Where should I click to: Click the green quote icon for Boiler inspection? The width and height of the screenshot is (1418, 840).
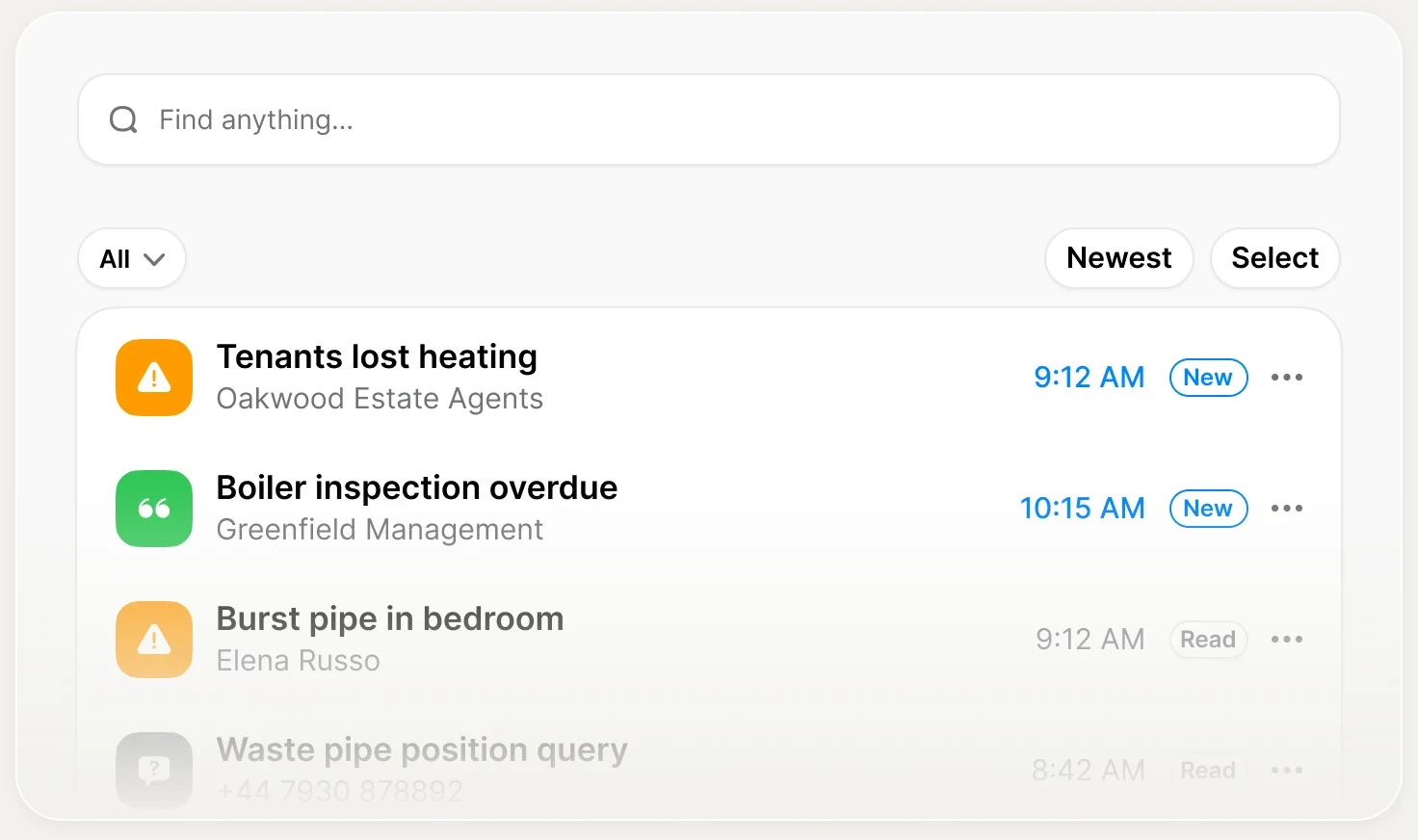[154, 509]
